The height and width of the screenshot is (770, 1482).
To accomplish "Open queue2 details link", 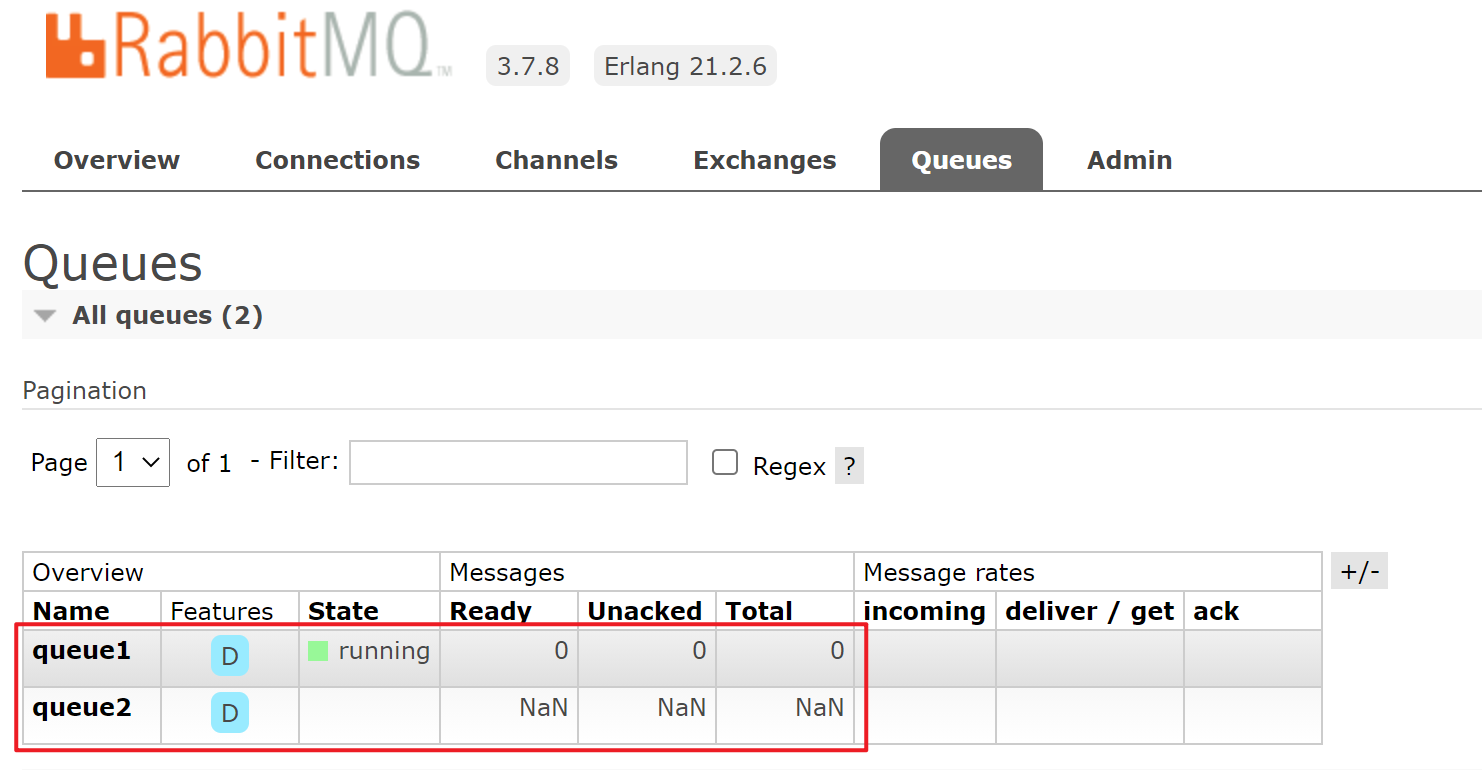I will coord(82,708).
